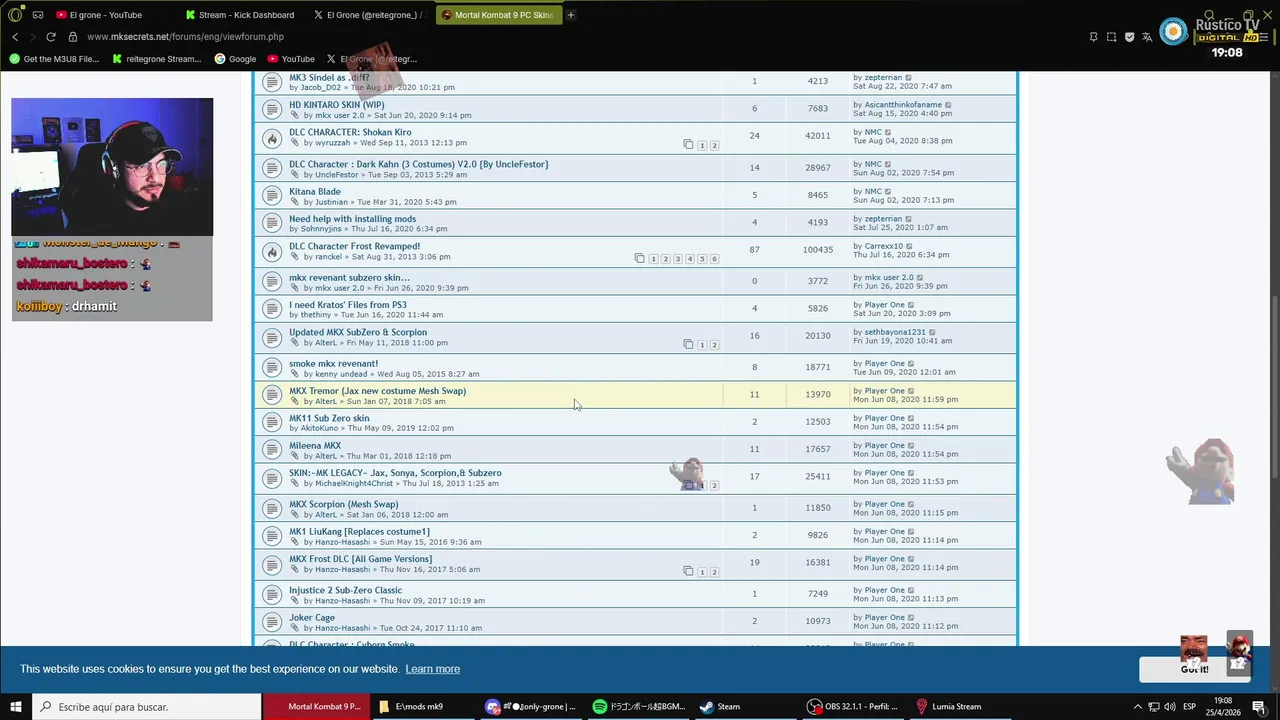The width and height of the screenshot is (1280, 720).
Task: Jump to last post of Mileena MKX
Action: tap(911, 446)
